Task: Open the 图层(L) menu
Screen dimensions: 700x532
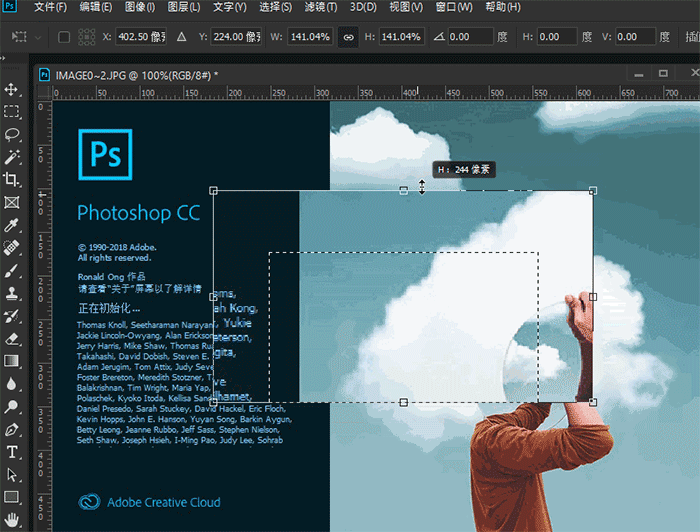Action: 184,7
